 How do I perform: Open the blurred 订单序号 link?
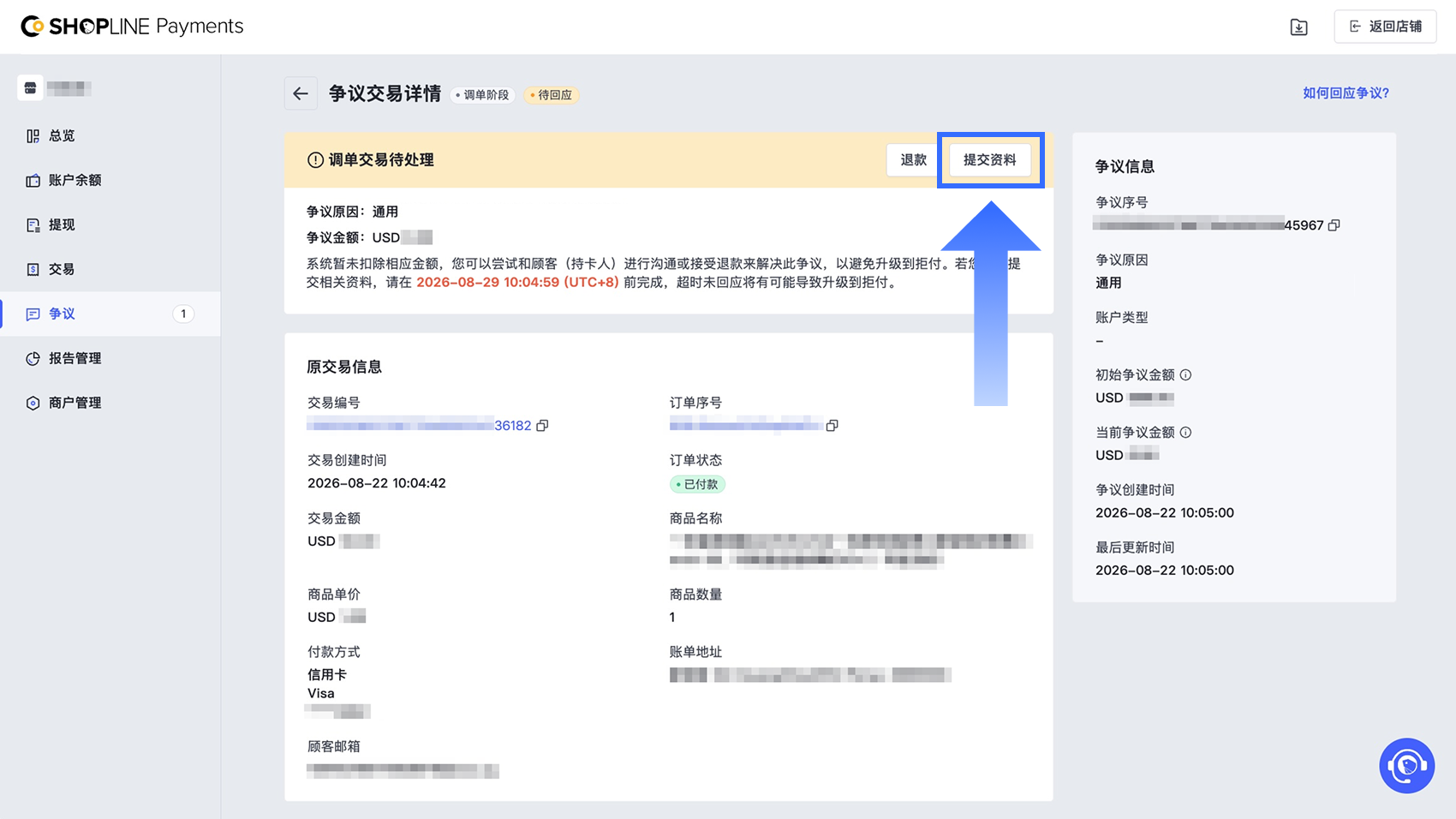746,426
